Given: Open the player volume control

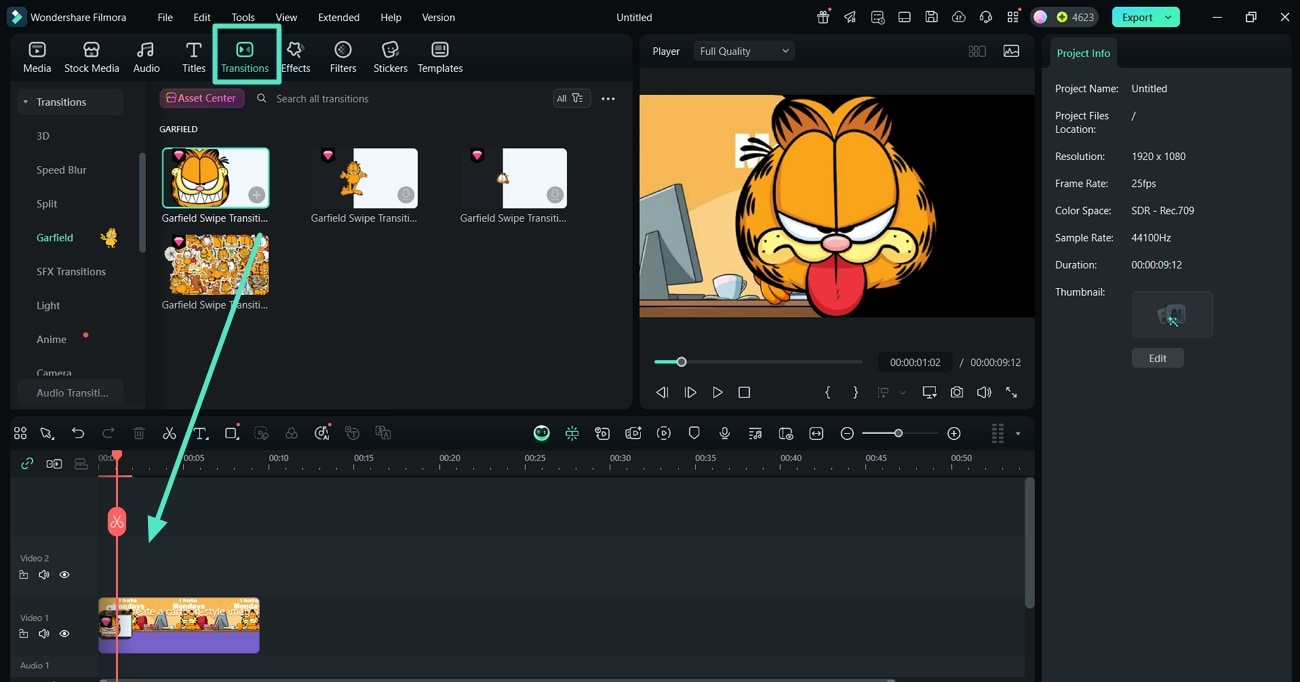Looking at the screenshot, I should coord(984,393).
